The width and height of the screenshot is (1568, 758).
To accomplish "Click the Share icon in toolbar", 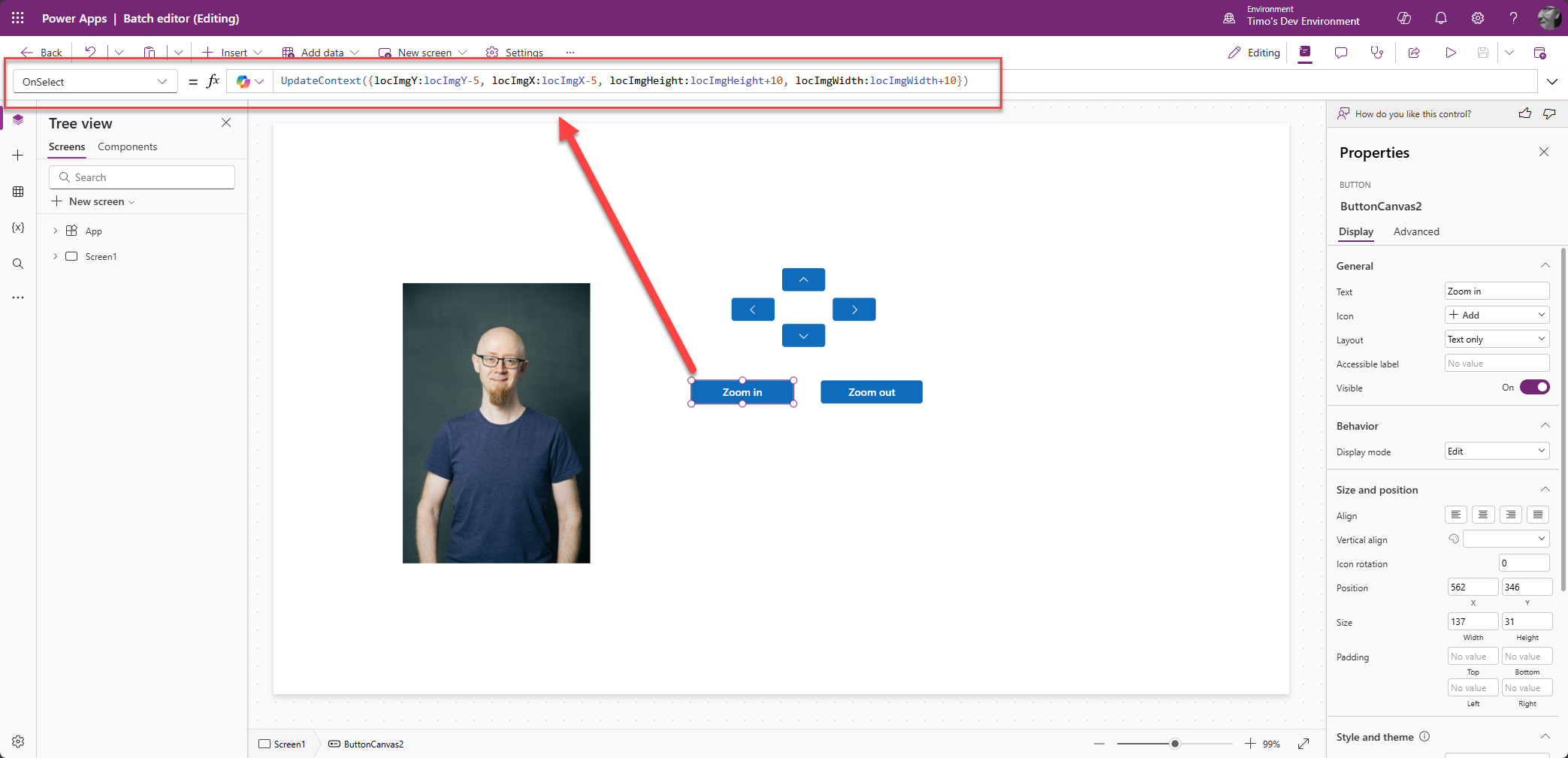I will pyautogui.click(x=1413, y=53).
